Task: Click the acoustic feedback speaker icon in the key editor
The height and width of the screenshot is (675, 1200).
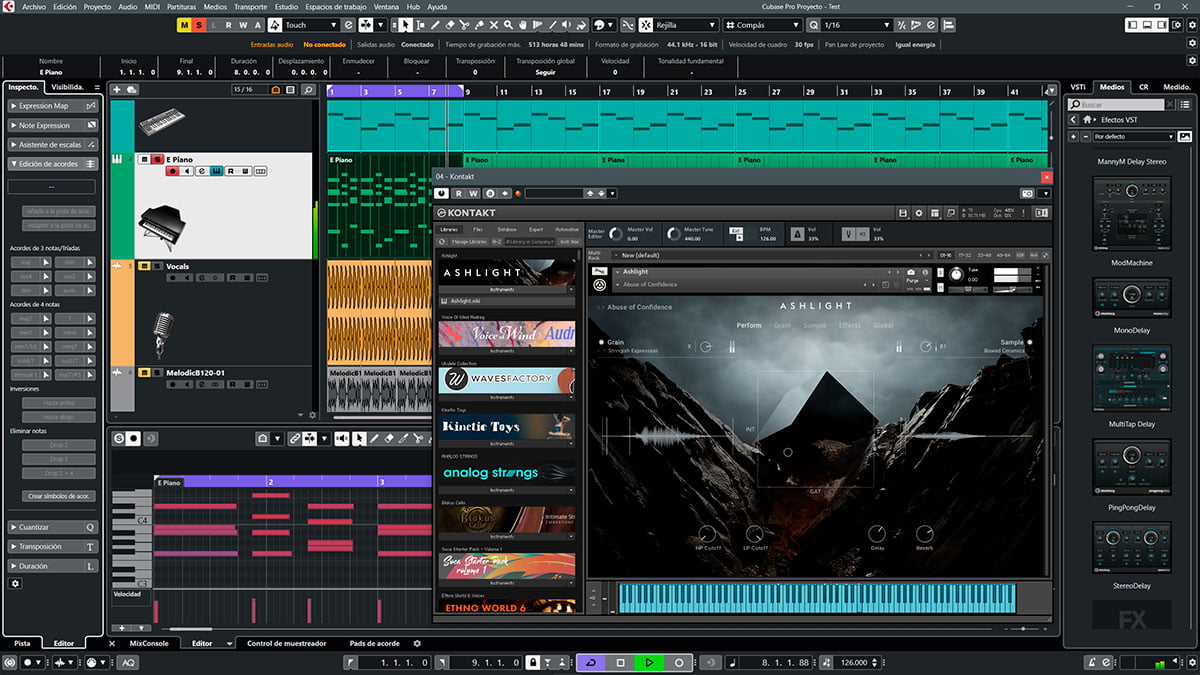Action: click(343, 438)
